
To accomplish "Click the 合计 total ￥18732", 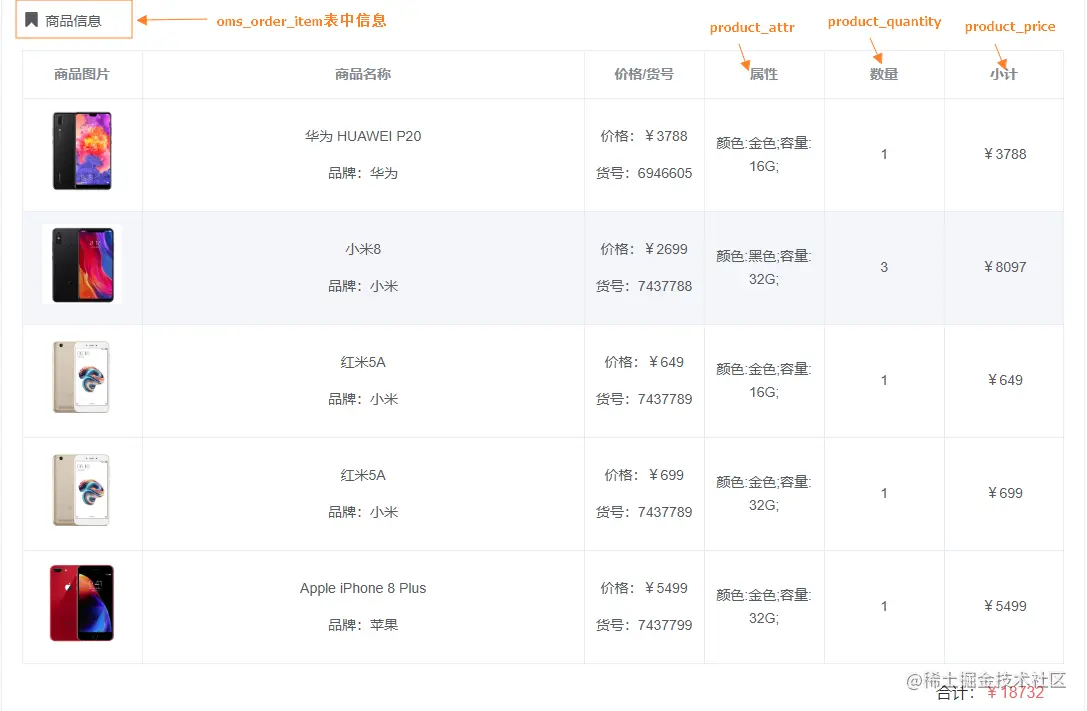I will tap(1016, 692).
